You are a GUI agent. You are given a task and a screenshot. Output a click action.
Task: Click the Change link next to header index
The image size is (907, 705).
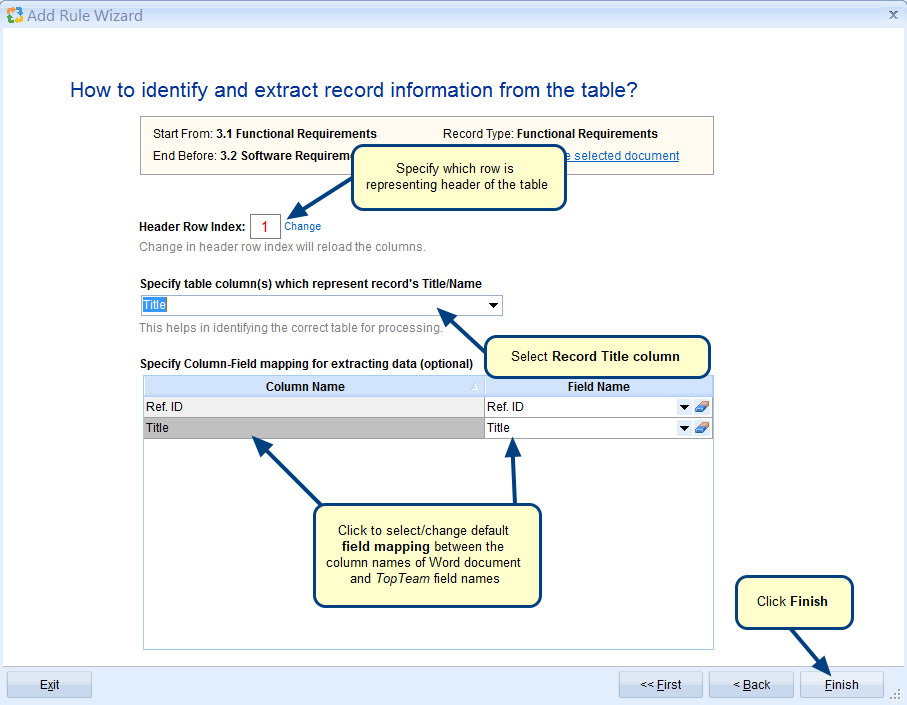pyautogui.click(x=302, y=226)
